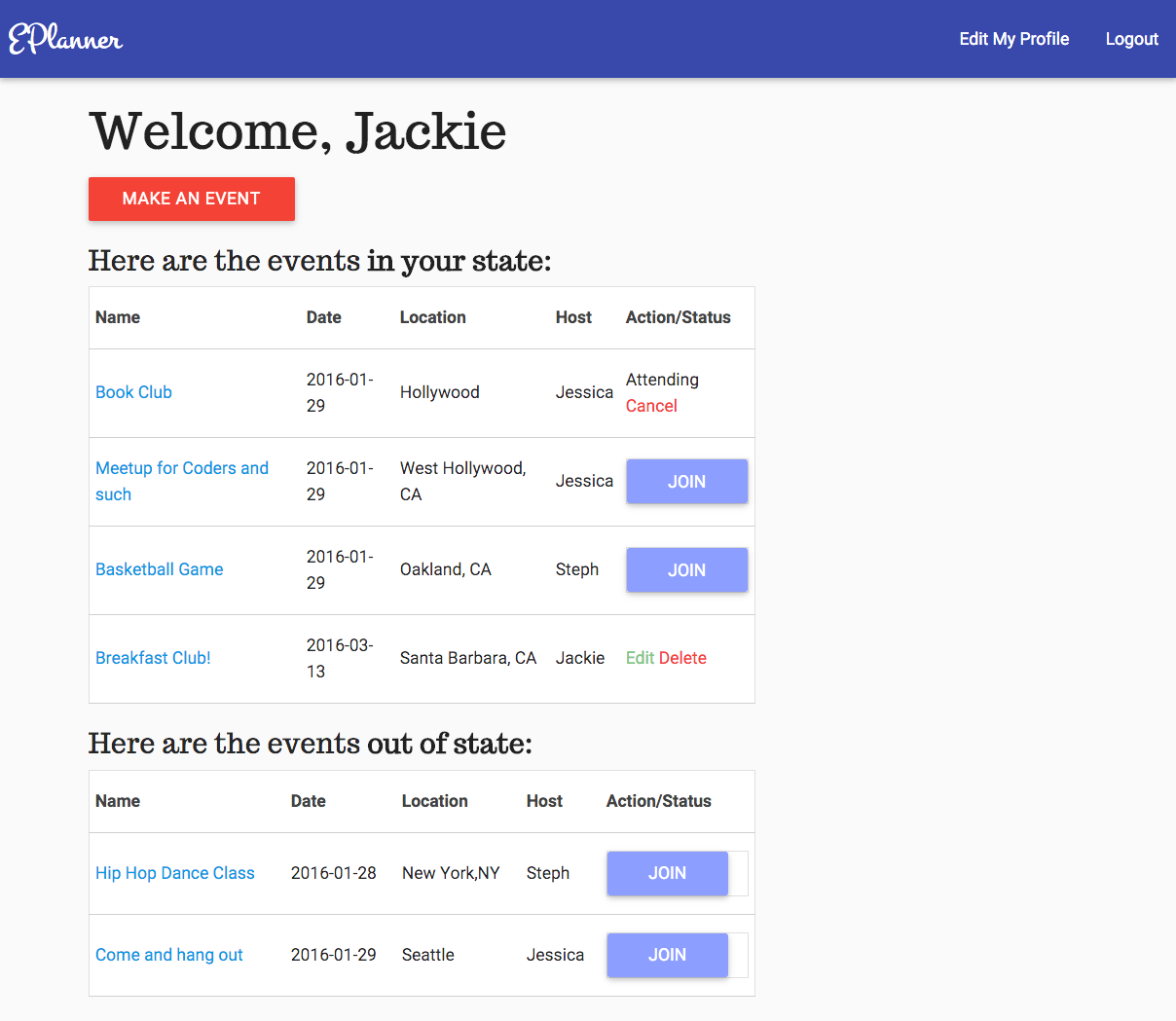
Task: Click the in-state Host column header
Action: [x=573, y=317]
